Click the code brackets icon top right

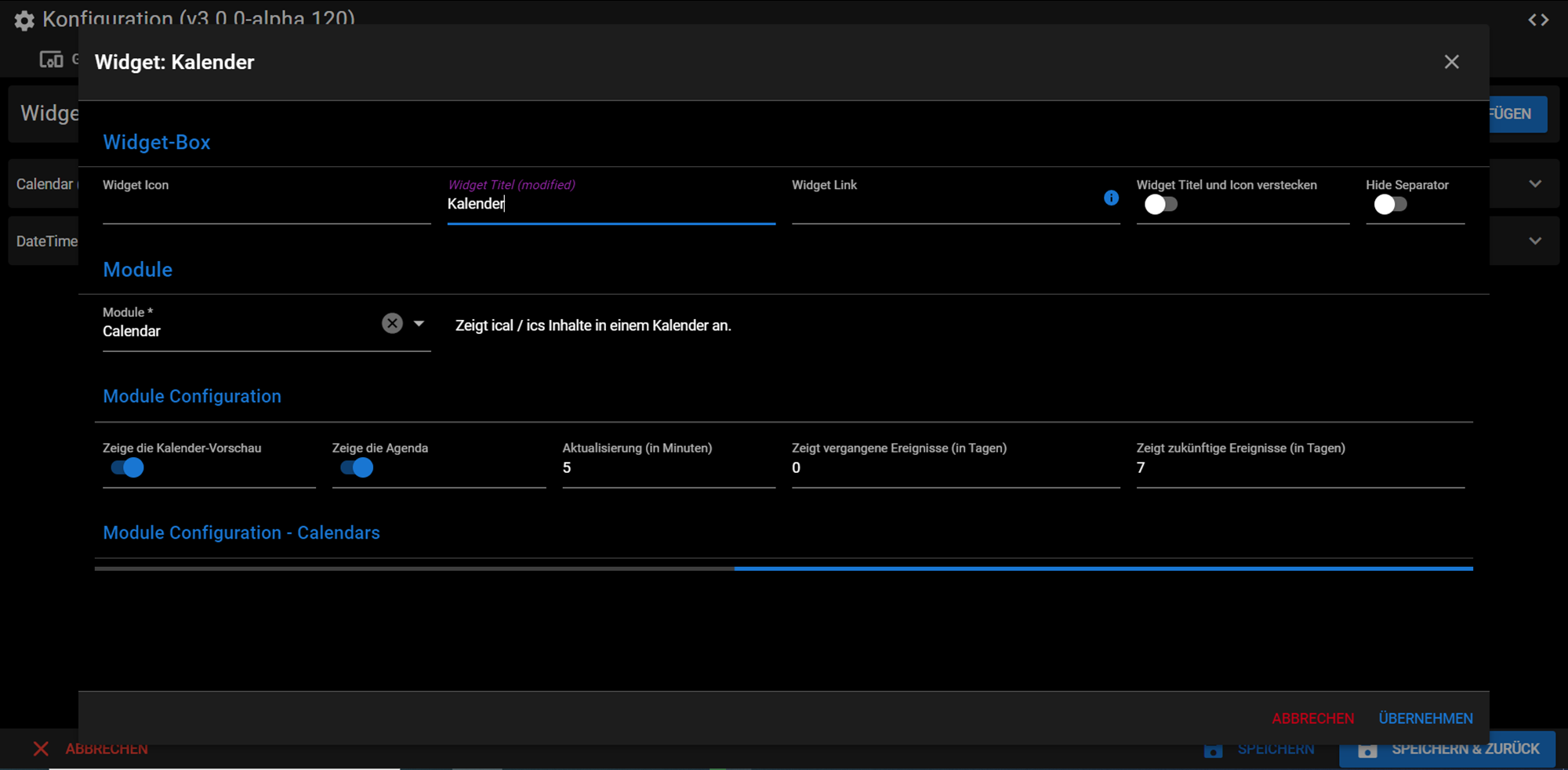point(1538,20)
